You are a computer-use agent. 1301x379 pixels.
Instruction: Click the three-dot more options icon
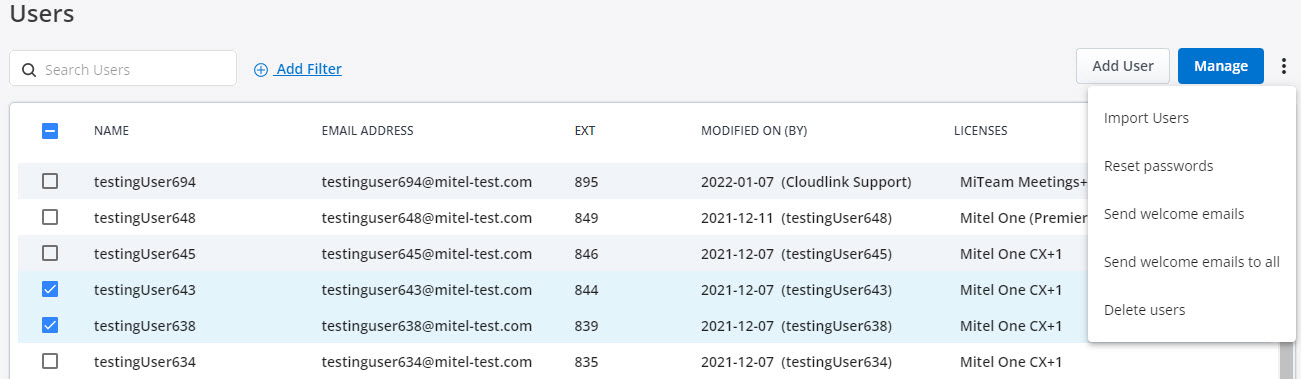[x=1284, y=66]
